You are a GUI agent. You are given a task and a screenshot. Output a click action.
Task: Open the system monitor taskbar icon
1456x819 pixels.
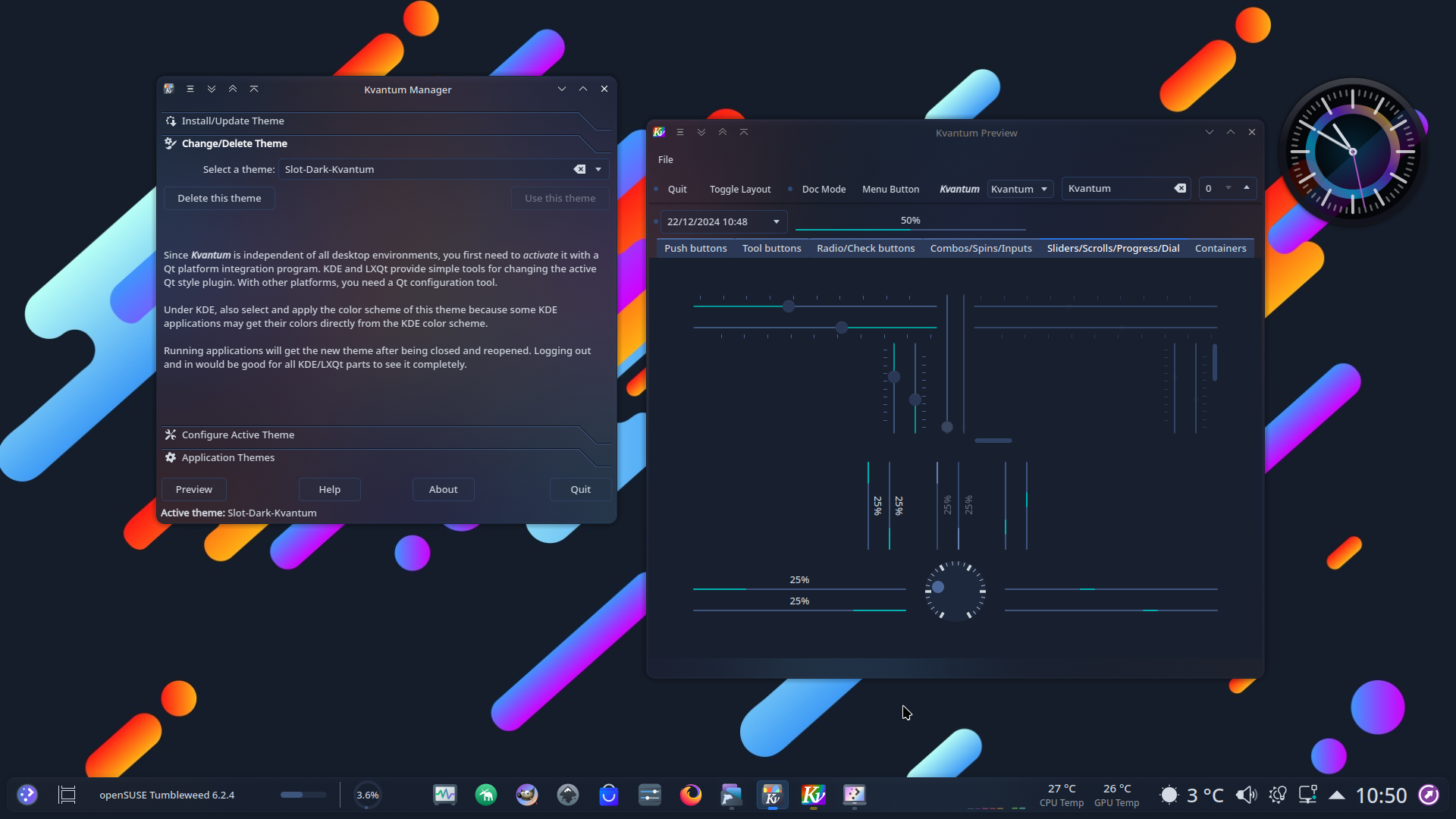point(445,795)
